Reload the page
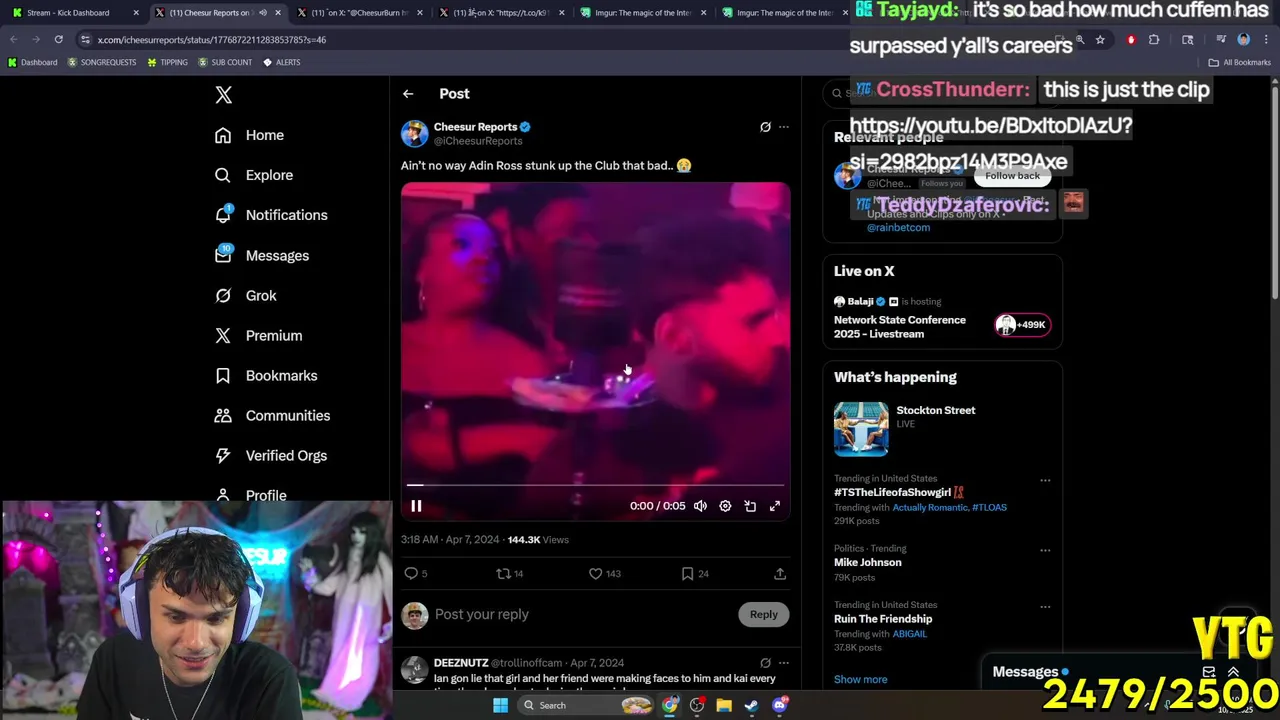1280x720 pixels. [x=58, y=40]
